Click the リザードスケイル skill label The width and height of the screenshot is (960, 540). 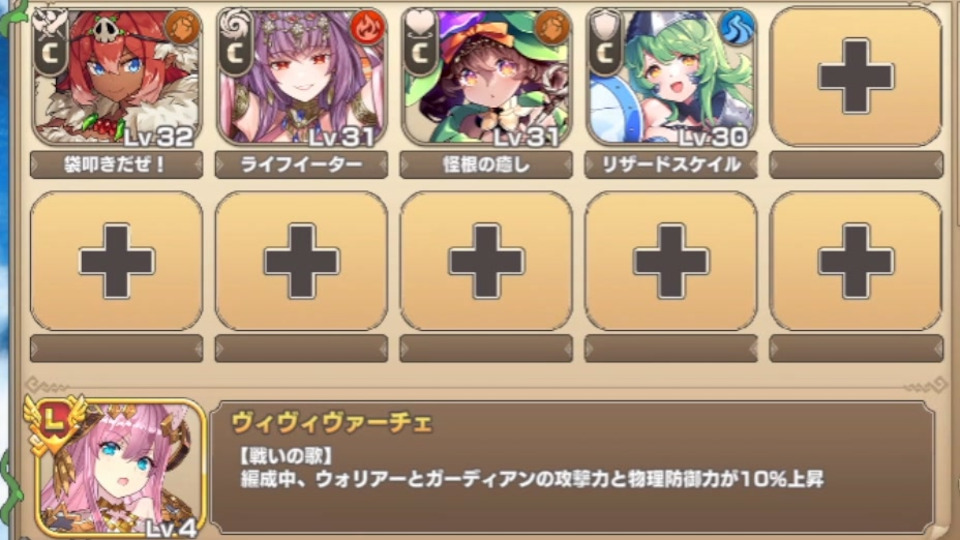pos(671,165)
